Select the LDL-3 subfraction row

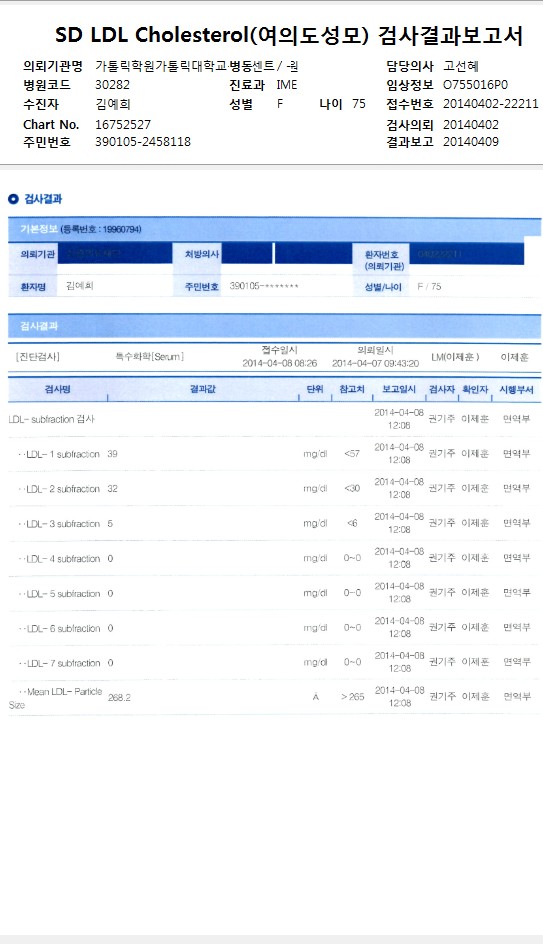point(275,524)
